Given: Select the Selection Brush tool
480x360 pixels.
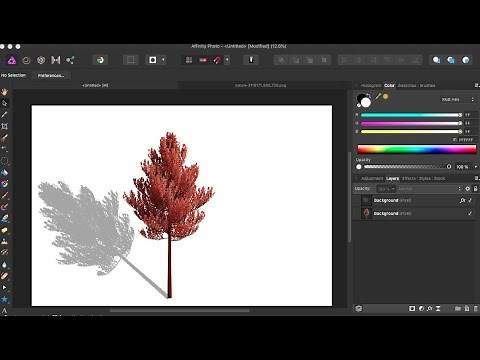Looking at the screenshot, I should tap(4, 138).
